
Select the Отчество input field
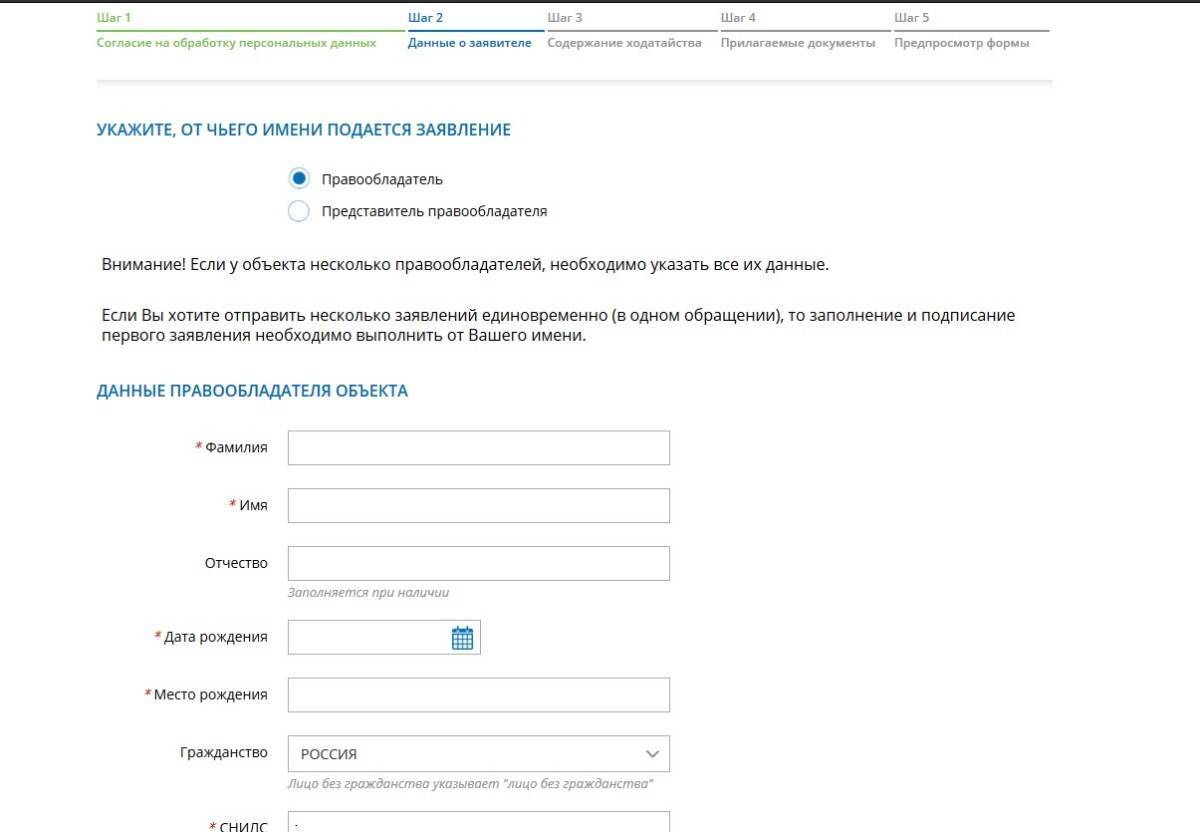(478, 564)
